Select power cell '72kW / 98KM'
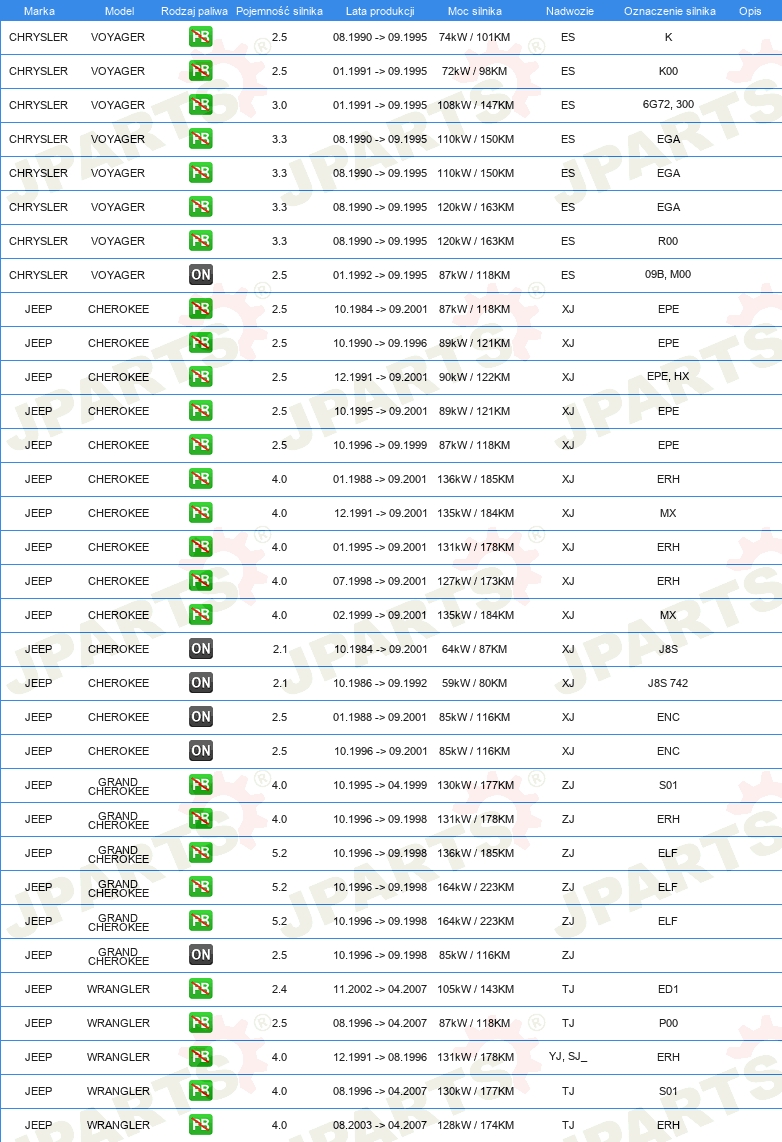782x1142 pixels. click(x=475, y=71)
